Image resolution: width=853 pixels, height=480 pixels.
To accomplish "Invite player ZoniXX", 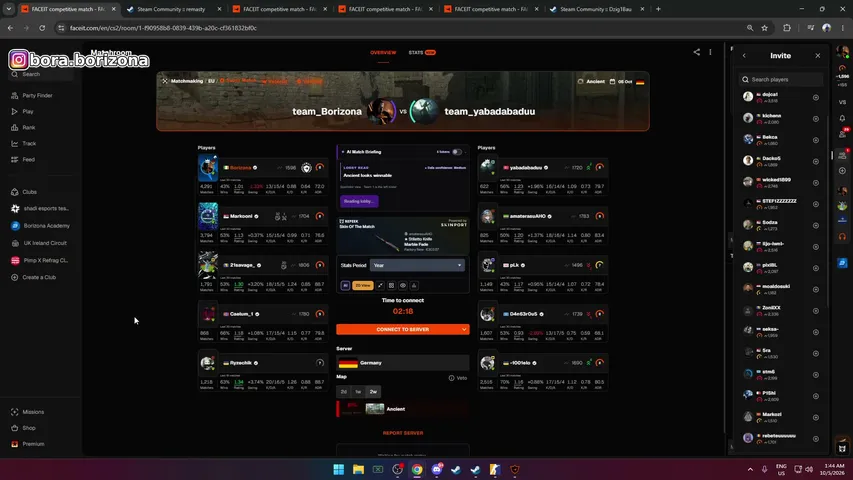I will 815,311.
